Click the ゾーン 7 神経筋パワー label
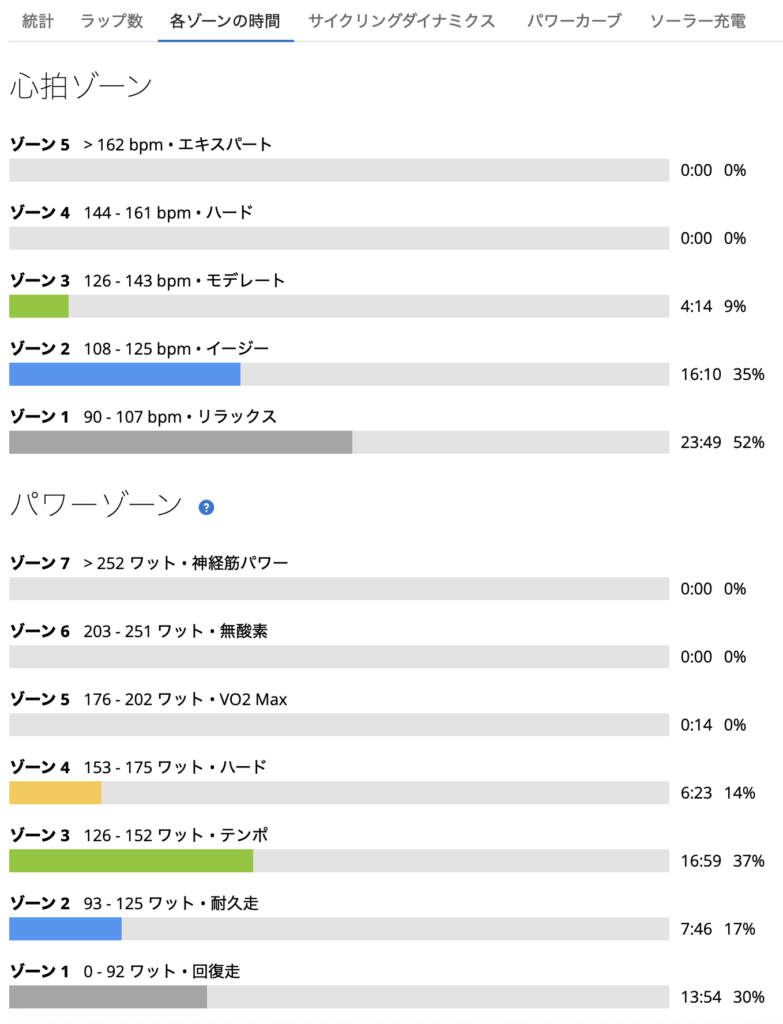The height and width of the screenshot is (1024, 783). tap(149, 563)
